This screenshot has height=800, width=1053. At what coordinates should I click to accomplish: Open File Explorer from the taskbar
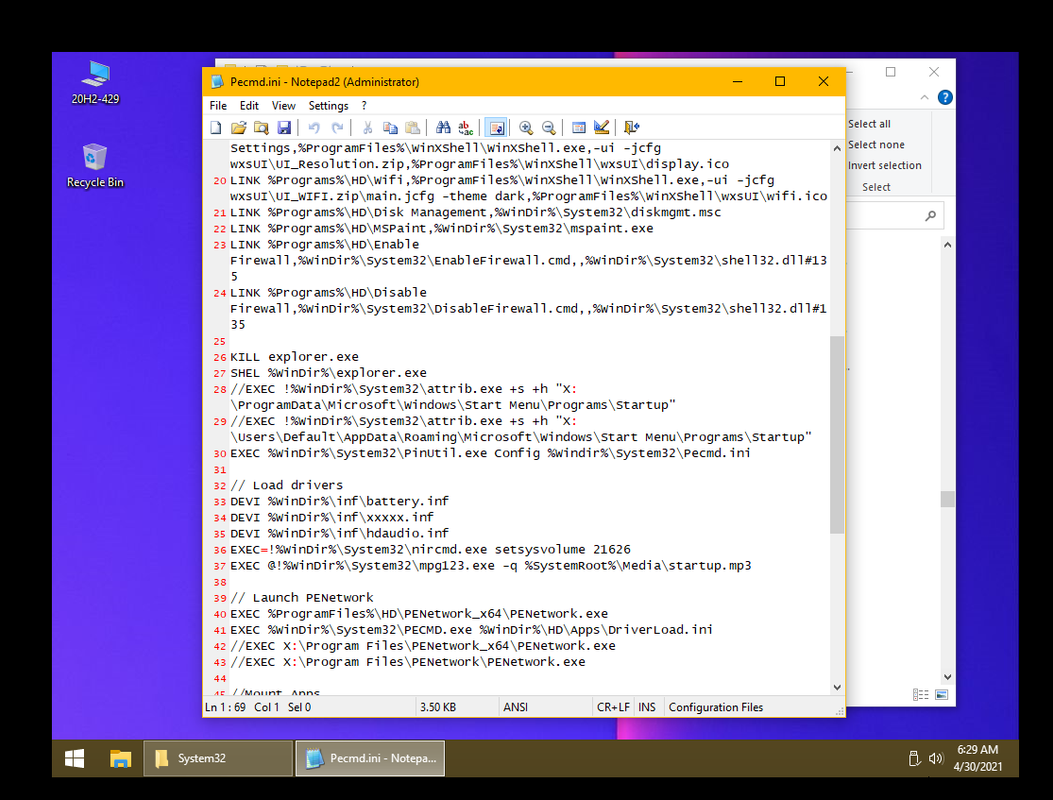pos(120,759)
